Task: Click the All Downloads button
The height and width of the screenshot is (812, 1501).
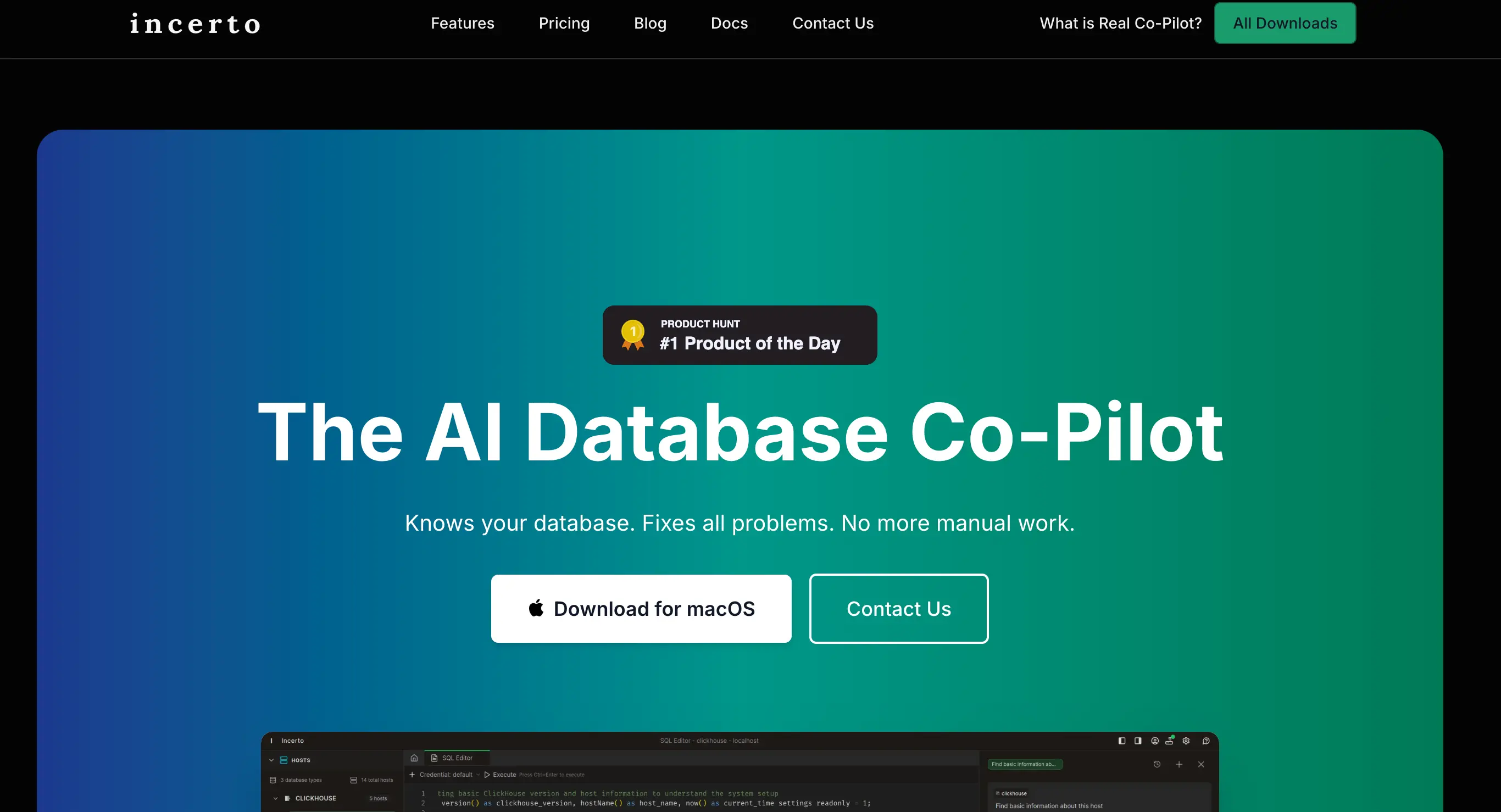Action: 1285,23
